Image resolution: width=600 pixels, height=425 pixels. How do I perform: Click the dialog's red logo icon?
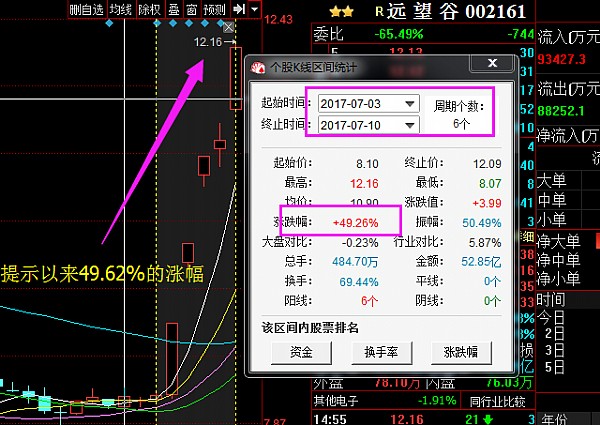click(257, 68)
